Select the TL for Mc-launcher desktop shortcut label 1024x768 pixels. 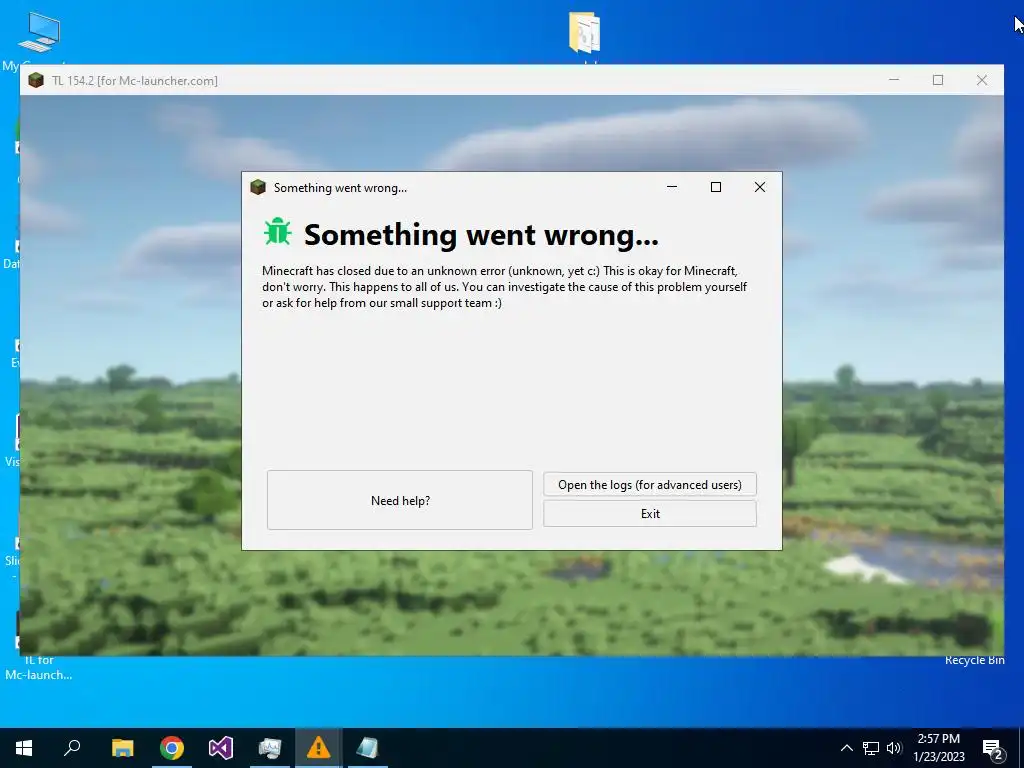tap(39, 667)
